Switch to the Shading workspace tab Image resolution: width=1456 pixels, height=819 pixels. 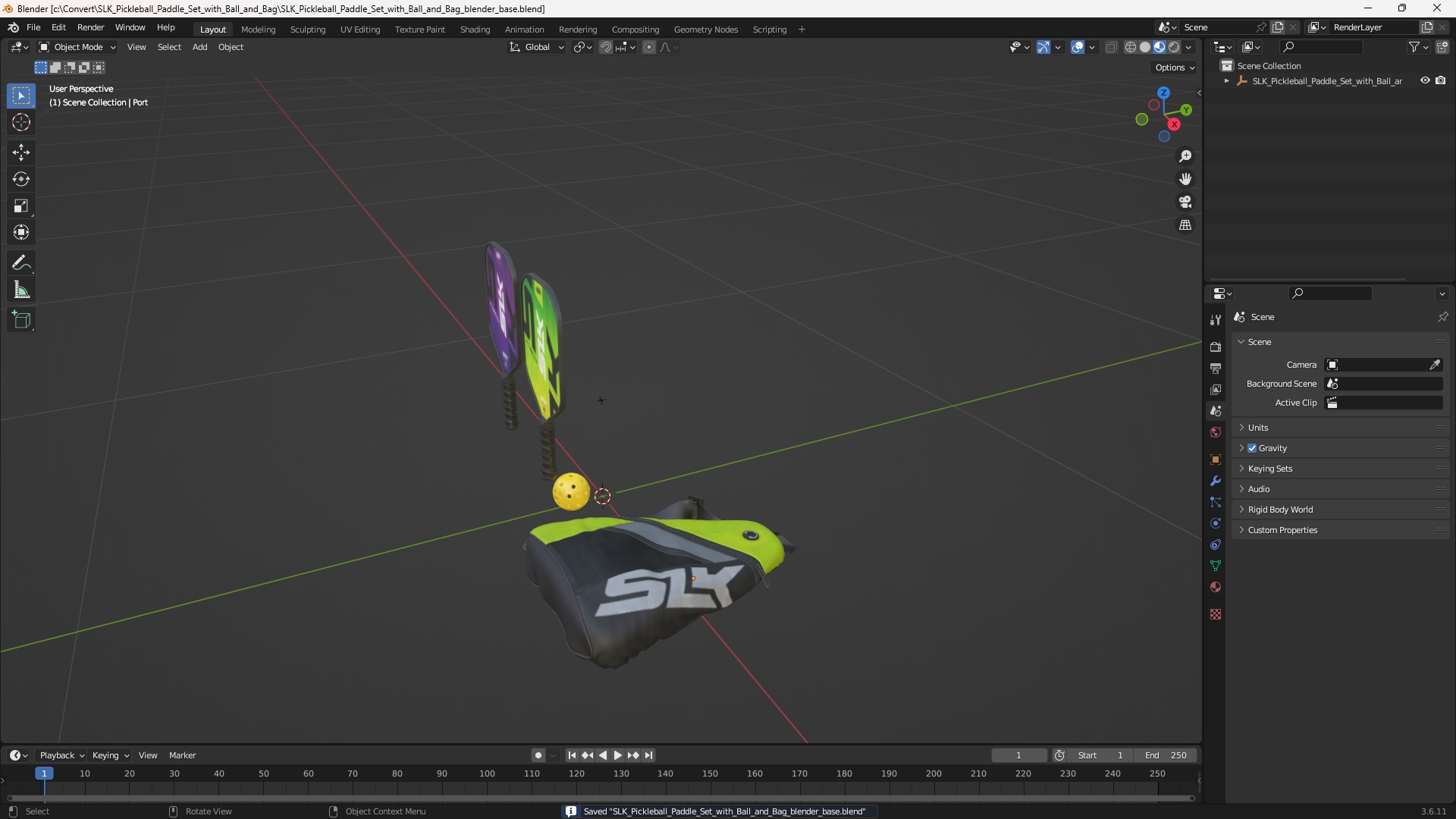click(475, 30)
